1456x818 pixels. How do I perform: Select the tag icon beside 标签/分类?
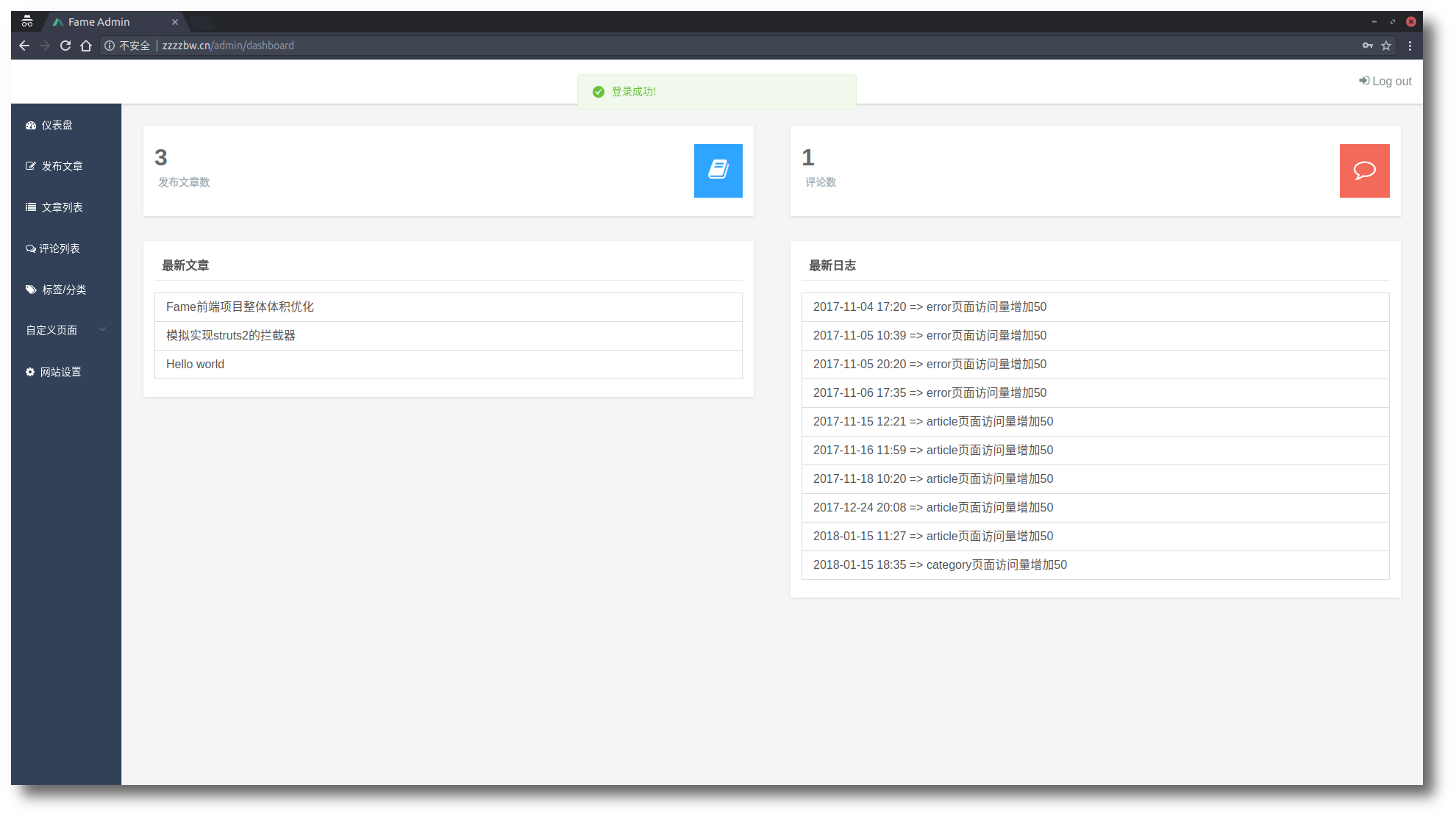pyautogui.click(x=30, y=289)
